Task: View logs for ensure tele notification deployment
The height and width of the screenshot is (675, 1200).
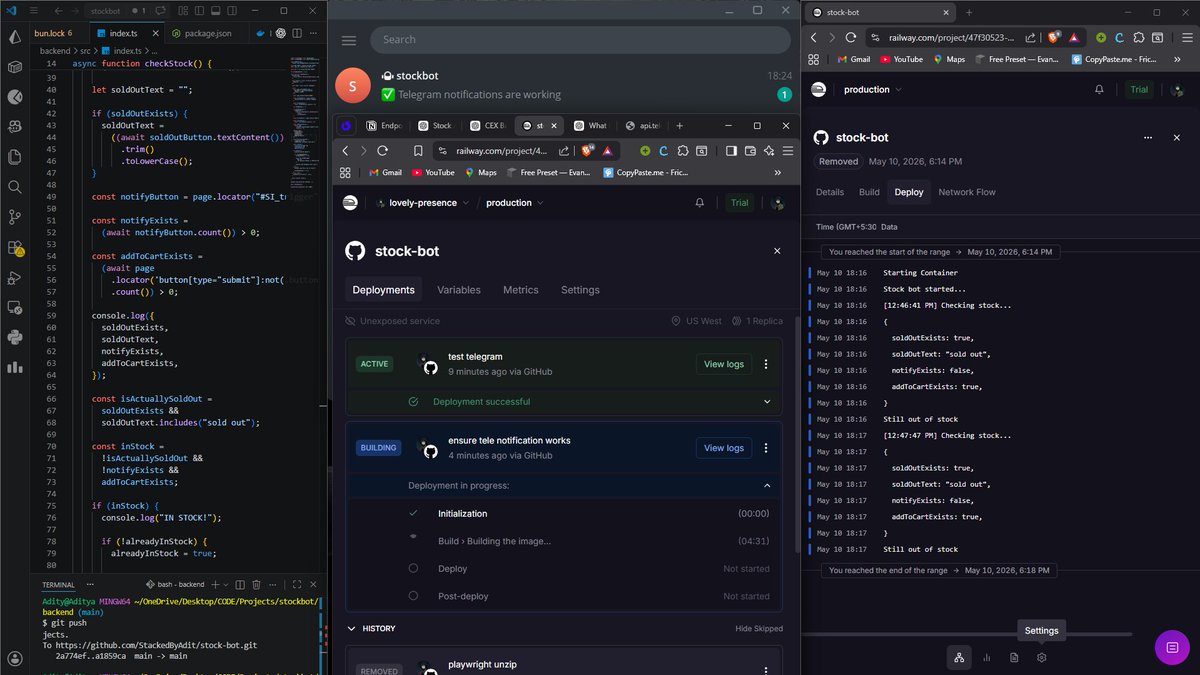Action: tap(724, 448)
